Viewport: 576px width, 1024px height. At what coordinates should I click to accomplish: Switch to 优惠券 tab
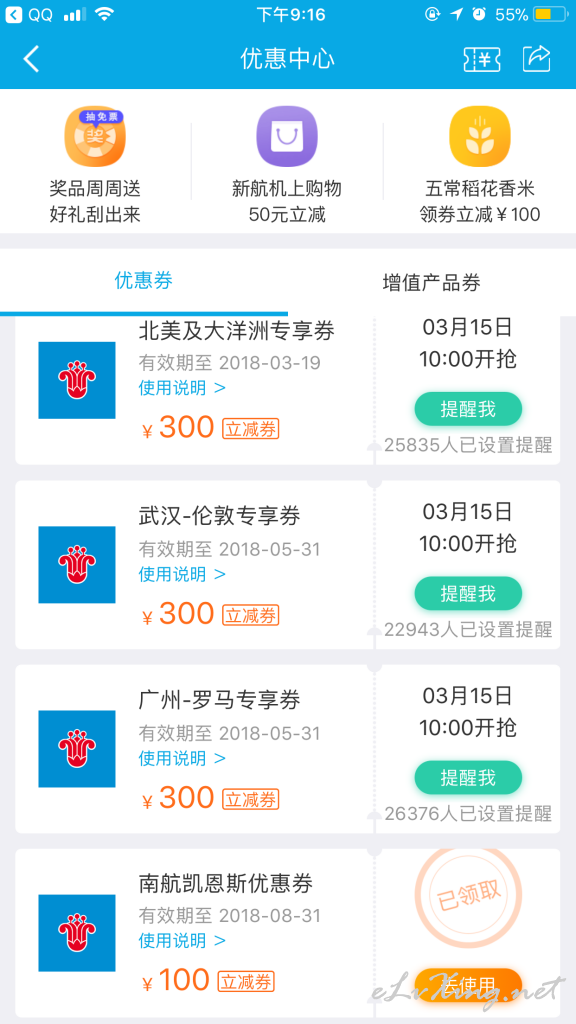click(144, 281)
